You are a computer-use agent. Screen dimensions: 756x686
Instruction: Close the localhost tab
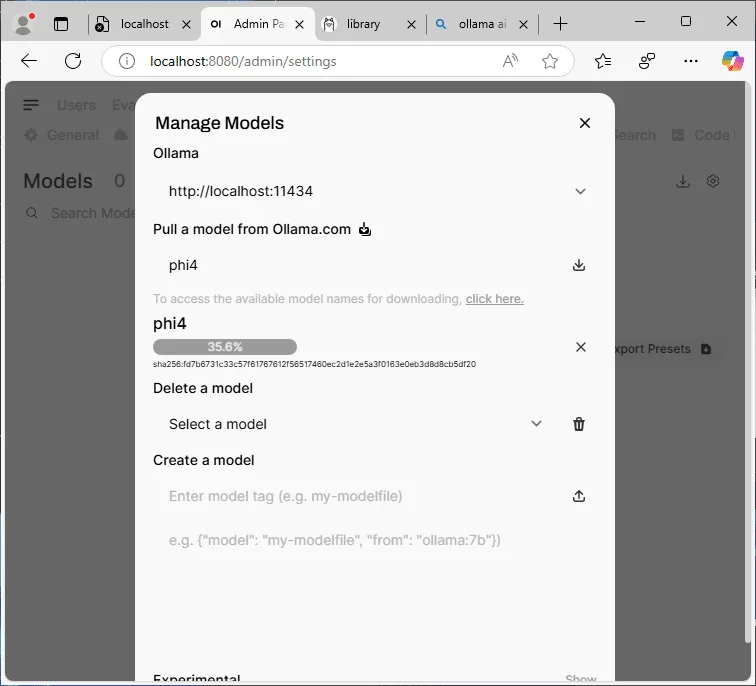click(186, 25)
